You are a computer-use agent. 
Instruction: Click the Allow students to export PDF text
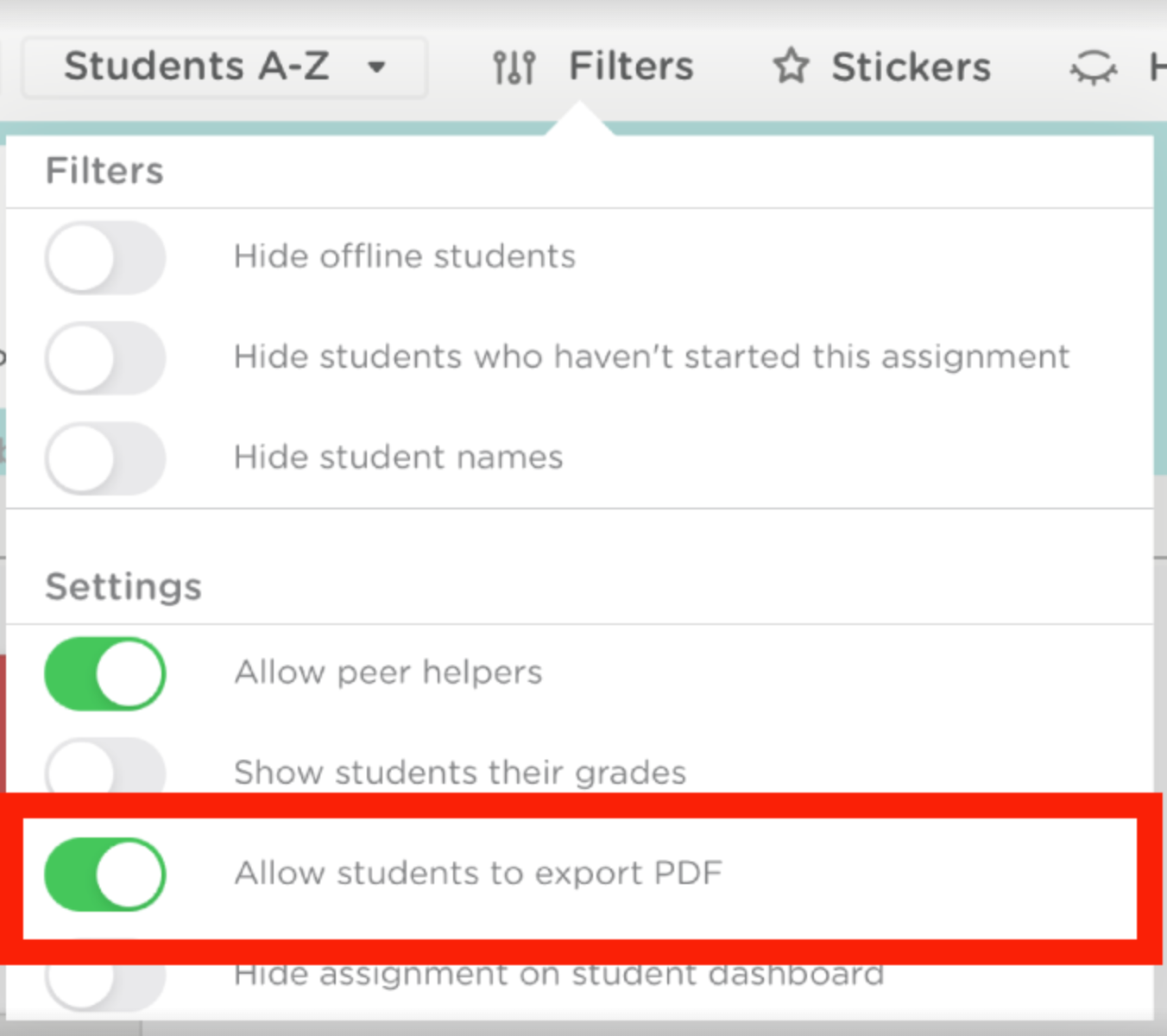click(478, 873)
